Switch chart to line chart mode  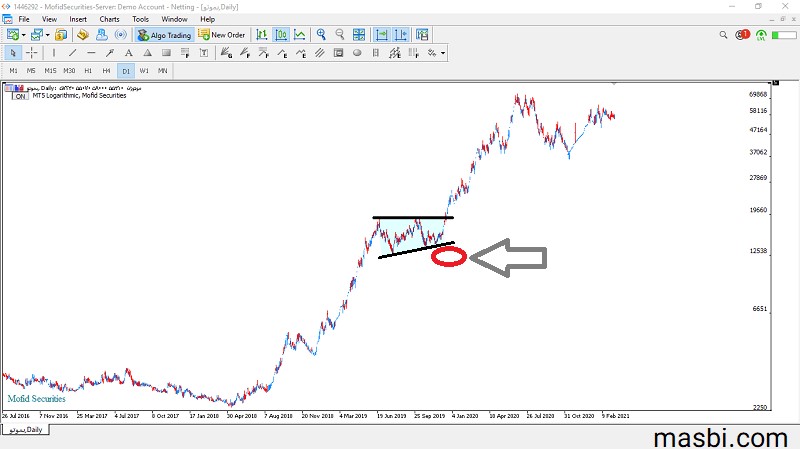tap(300, 35)
